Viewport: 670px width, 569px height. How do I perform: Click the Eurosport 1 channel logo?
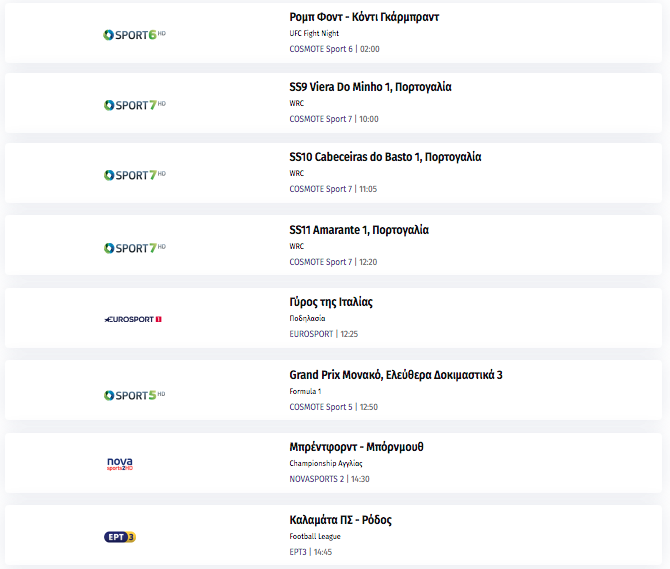coord(133,319)
